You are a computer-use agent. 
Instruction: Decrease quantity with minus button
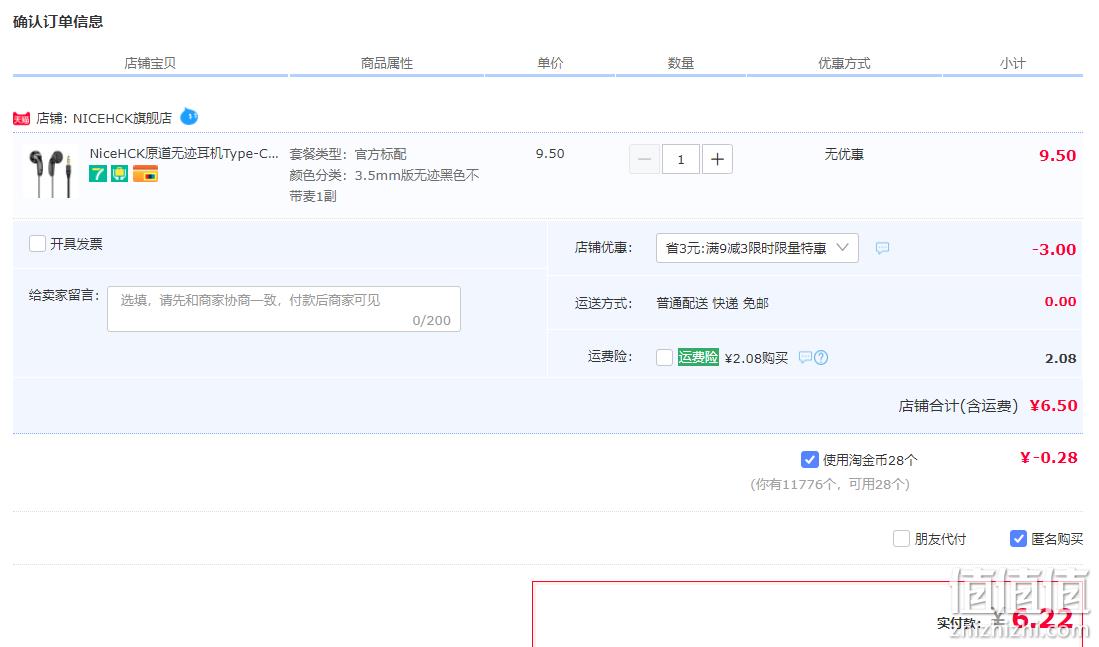click(x=644, y=159)
